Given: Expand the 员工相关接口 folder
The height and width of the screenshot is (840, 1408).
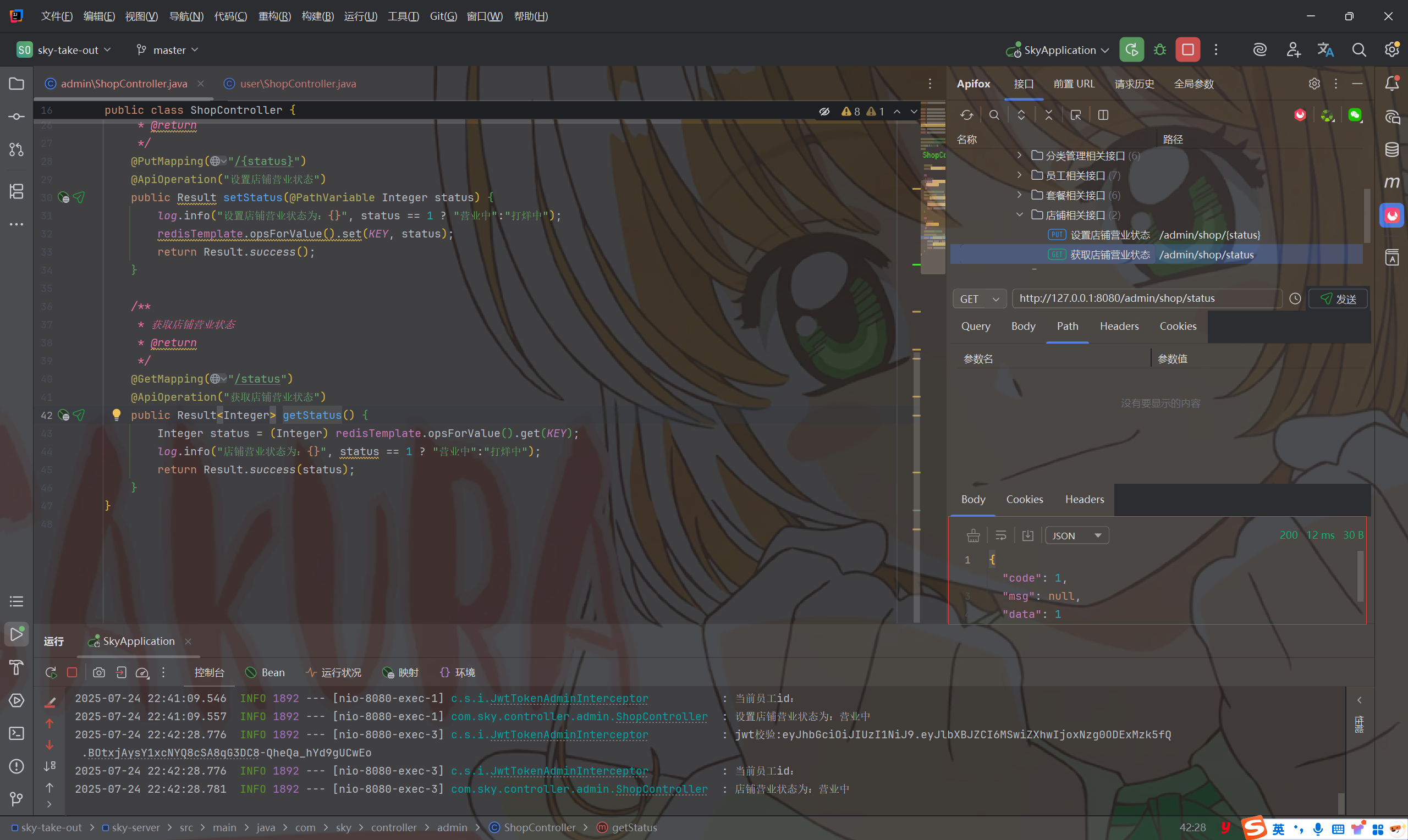Looking at the screenshot, I should [1019, 175].
